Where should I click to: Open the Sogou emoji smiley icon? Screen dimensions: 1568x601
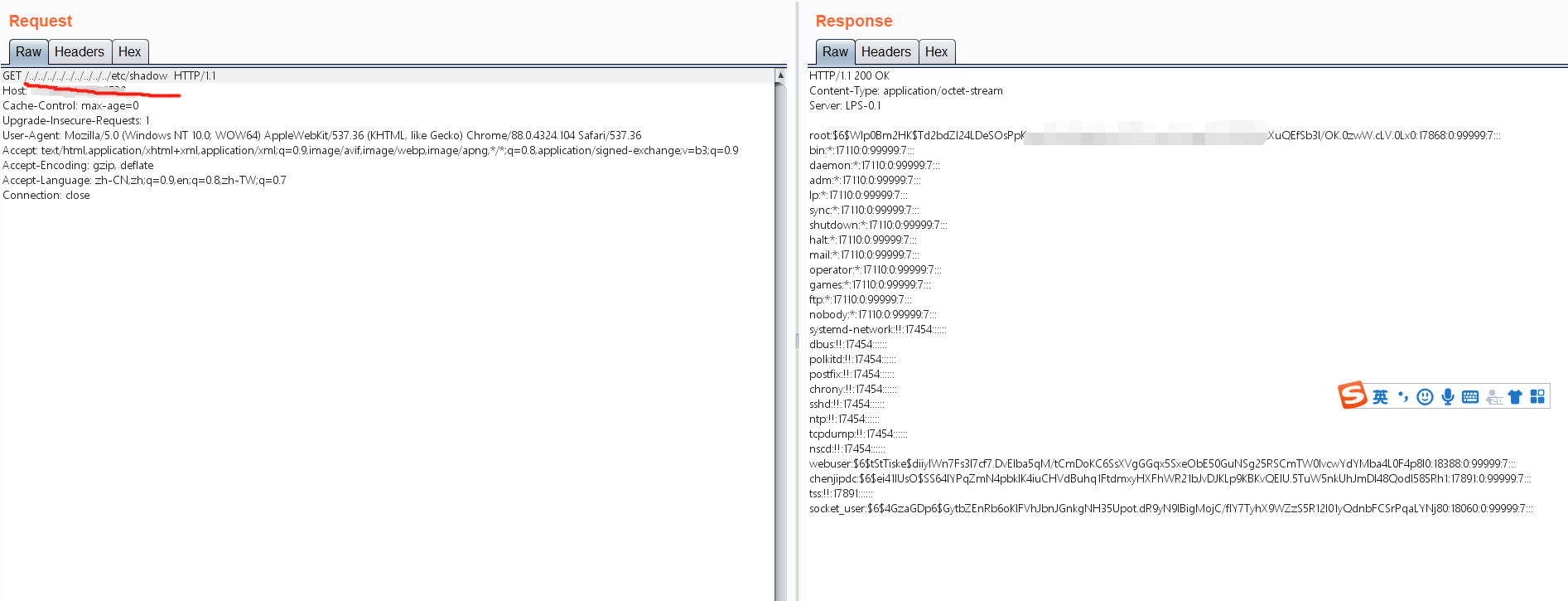[1425, 397]
